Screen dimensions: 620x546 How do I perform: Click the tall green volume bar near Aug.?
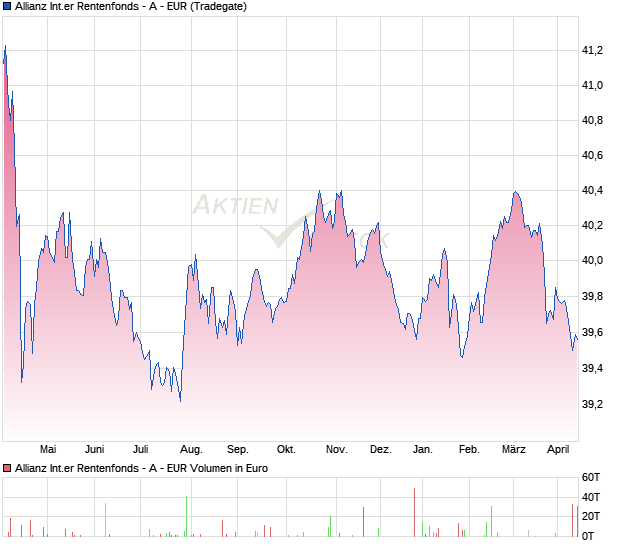(187, 516)
